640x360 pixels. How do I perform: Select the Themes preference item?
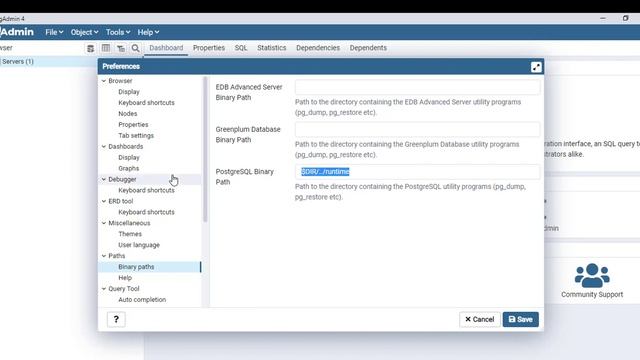point(130,234)
